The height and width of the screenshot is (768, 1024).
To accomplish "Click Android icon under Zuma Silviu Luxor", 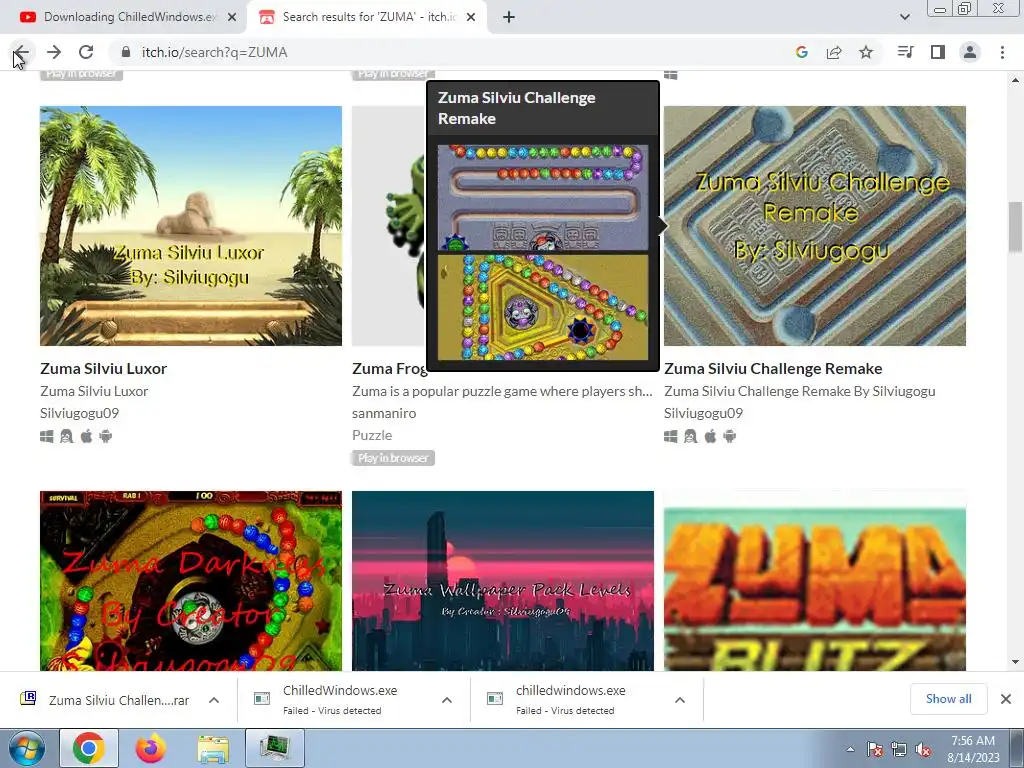I will (x=106, y=436).
